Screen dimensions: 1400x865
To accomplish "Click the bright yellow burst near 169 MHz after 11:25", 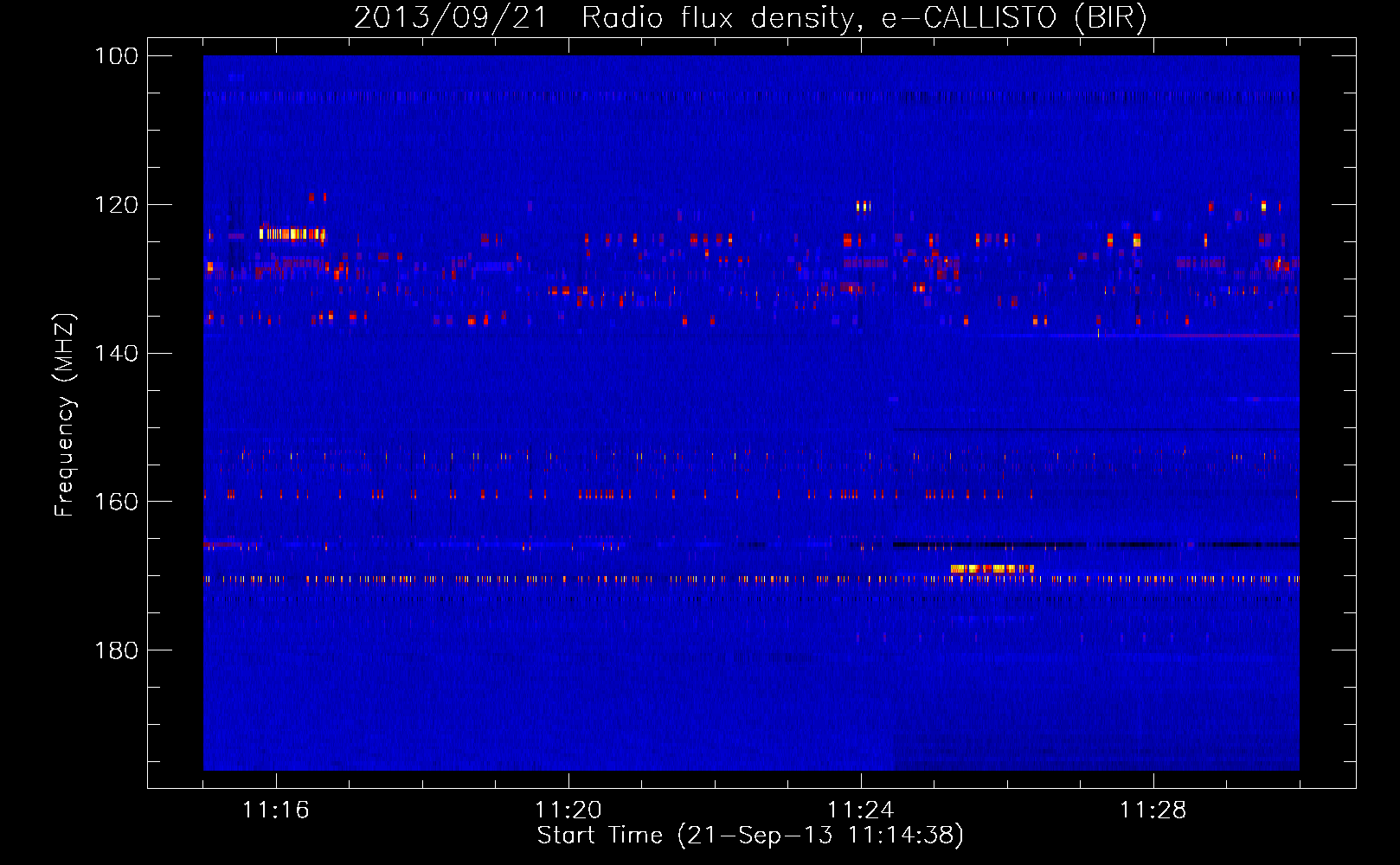I will click(992, 568).
